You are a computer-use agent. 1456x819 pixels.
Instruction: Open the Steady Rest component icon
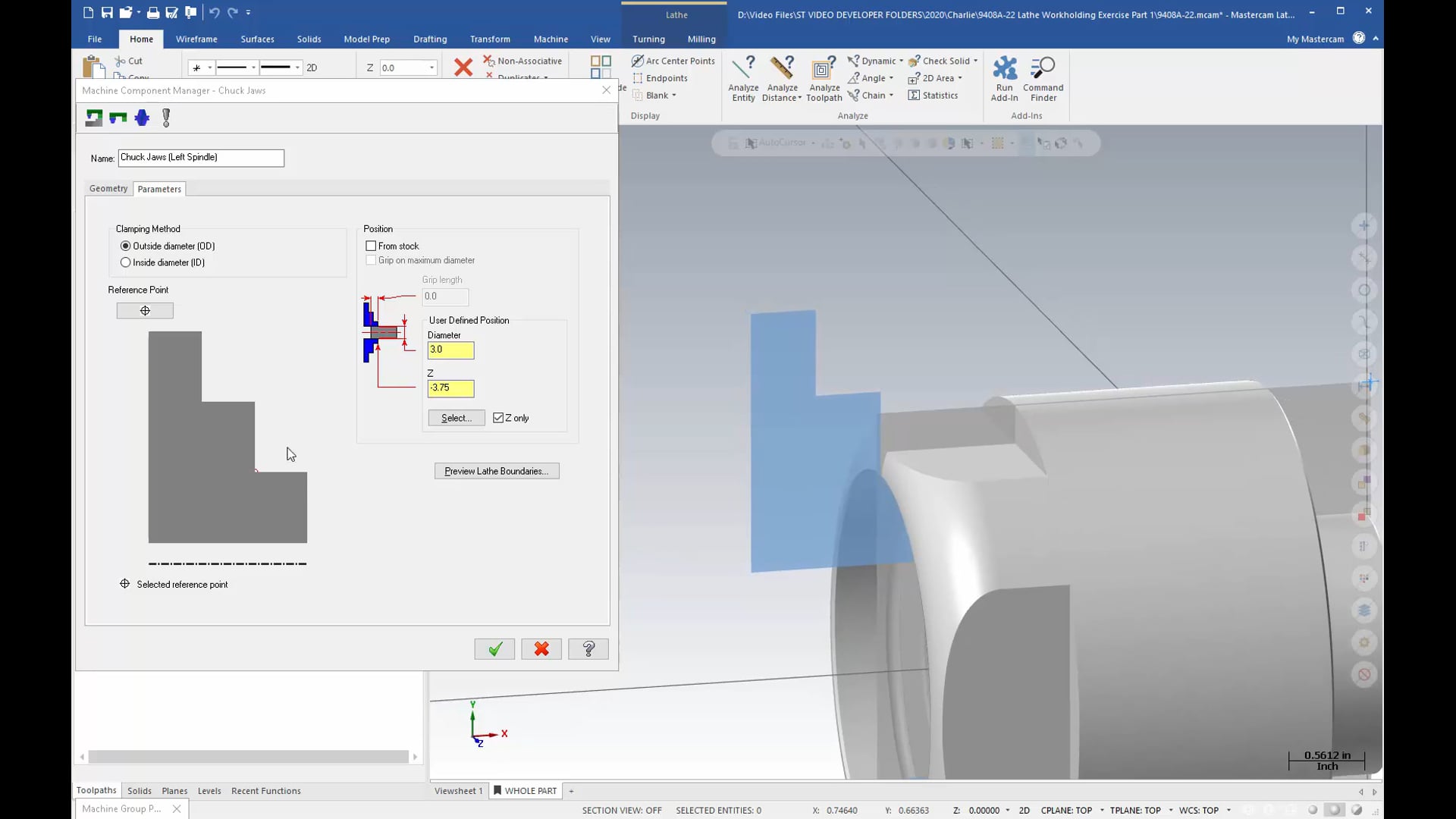click(x=166, y=118)
